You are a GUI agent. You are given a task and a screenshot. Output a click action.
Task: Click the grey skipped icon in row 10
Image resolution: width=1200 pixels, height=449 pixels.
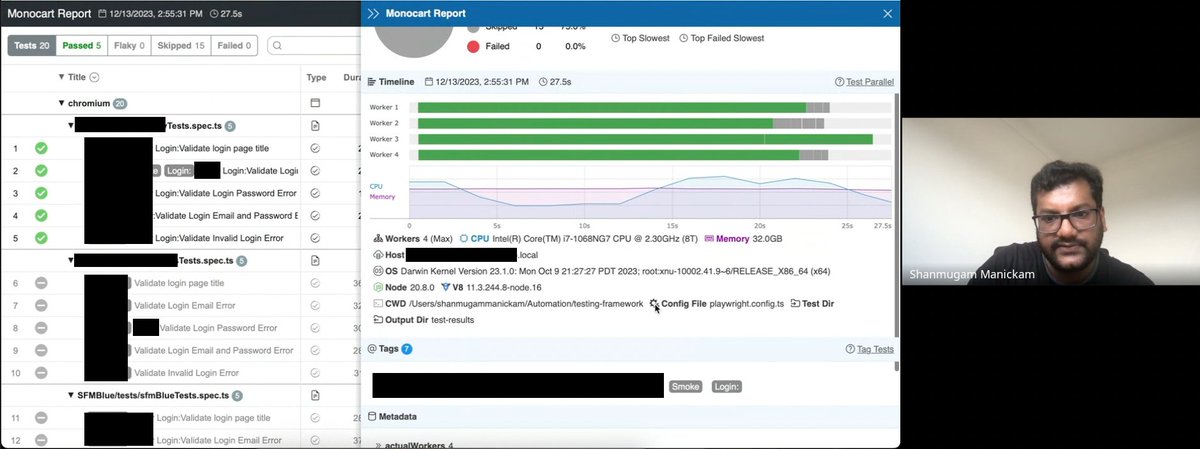pos(41,373)
